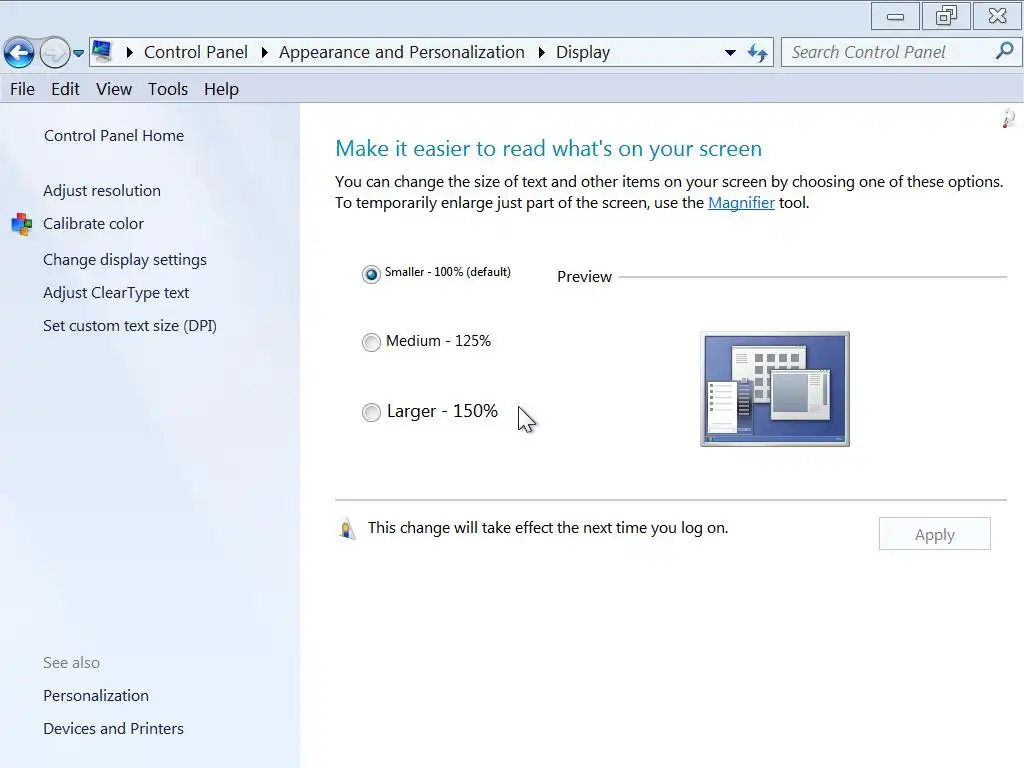Close the Display window
The image size is (1024, 768).
pos(997,16)
